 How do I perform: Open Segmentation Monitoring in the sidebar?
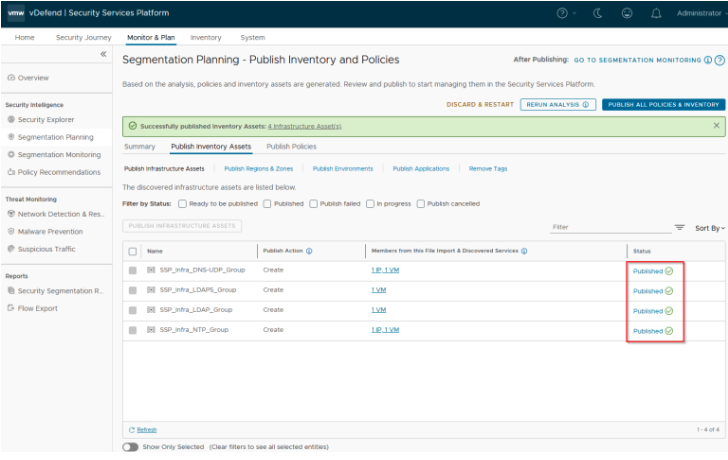point(59,154)
